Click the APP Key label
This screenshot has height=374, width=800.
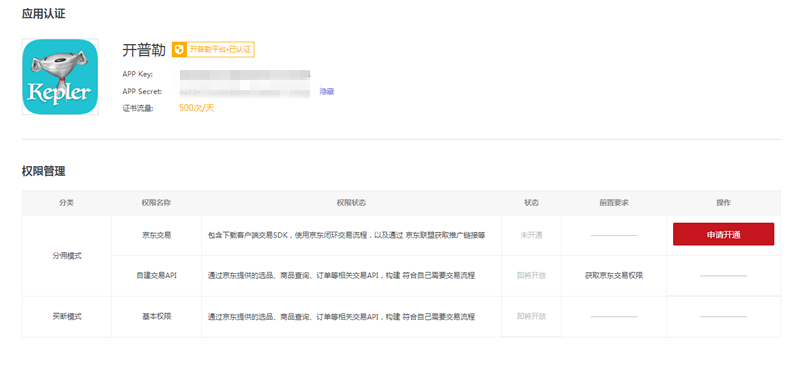[138, 74]
